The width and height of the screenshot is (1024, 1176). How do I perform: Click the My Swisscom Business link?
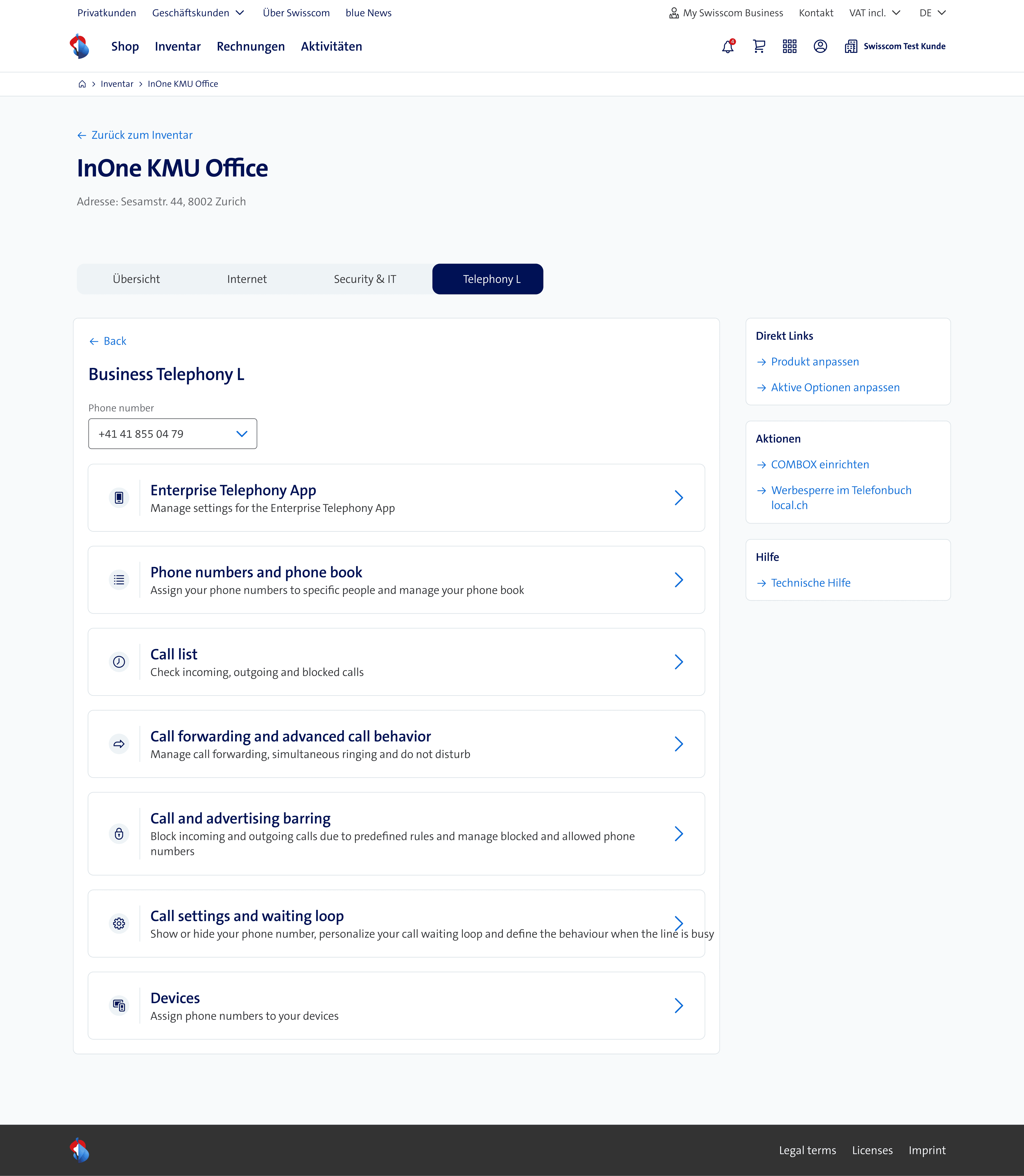pos(733,13)
